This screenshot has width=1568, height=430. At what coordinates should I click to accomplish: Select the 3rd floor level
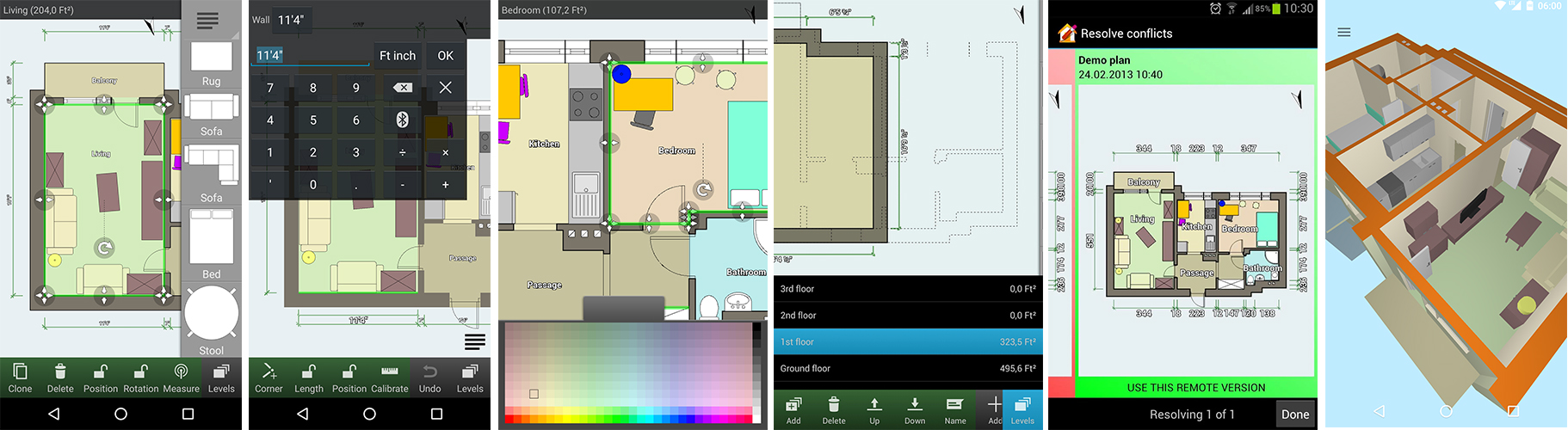pyautogui.click(x=908, y=289)
